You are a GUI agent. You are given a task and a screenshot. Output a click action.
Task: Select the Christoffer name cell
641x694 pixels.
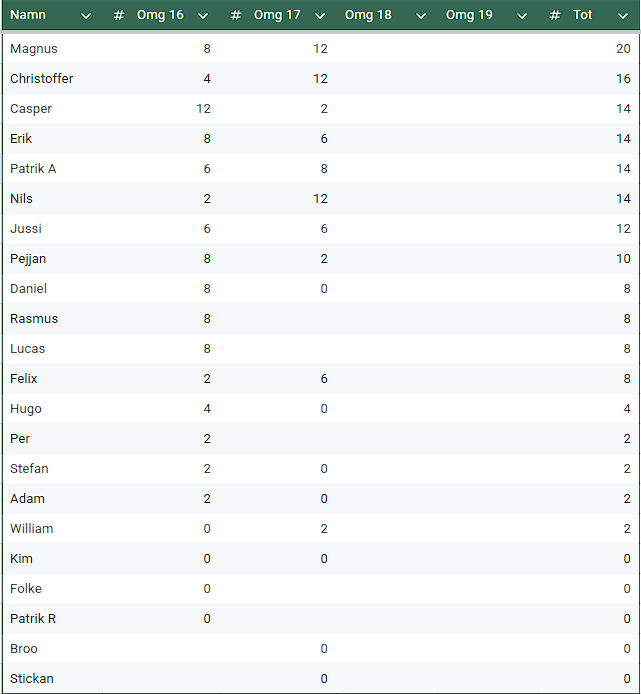point(42,79)
